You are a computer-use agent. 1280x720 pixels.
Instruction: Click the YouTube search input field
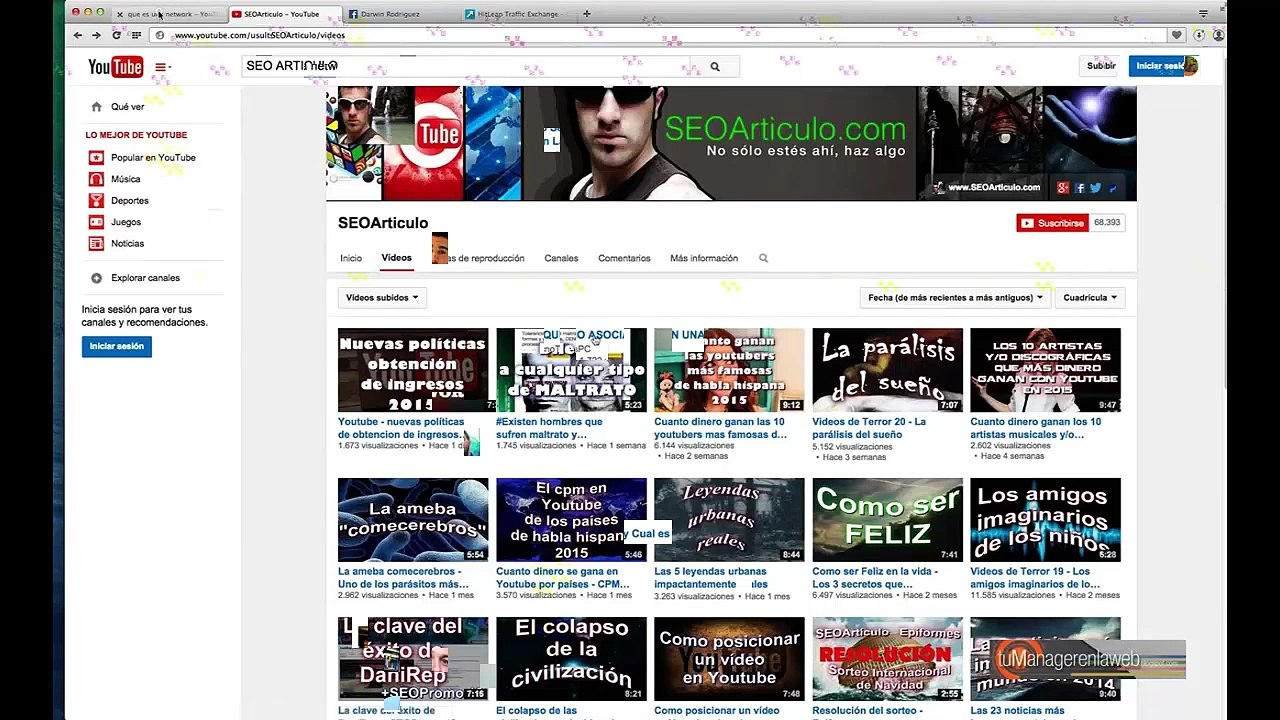coord(465,66)
